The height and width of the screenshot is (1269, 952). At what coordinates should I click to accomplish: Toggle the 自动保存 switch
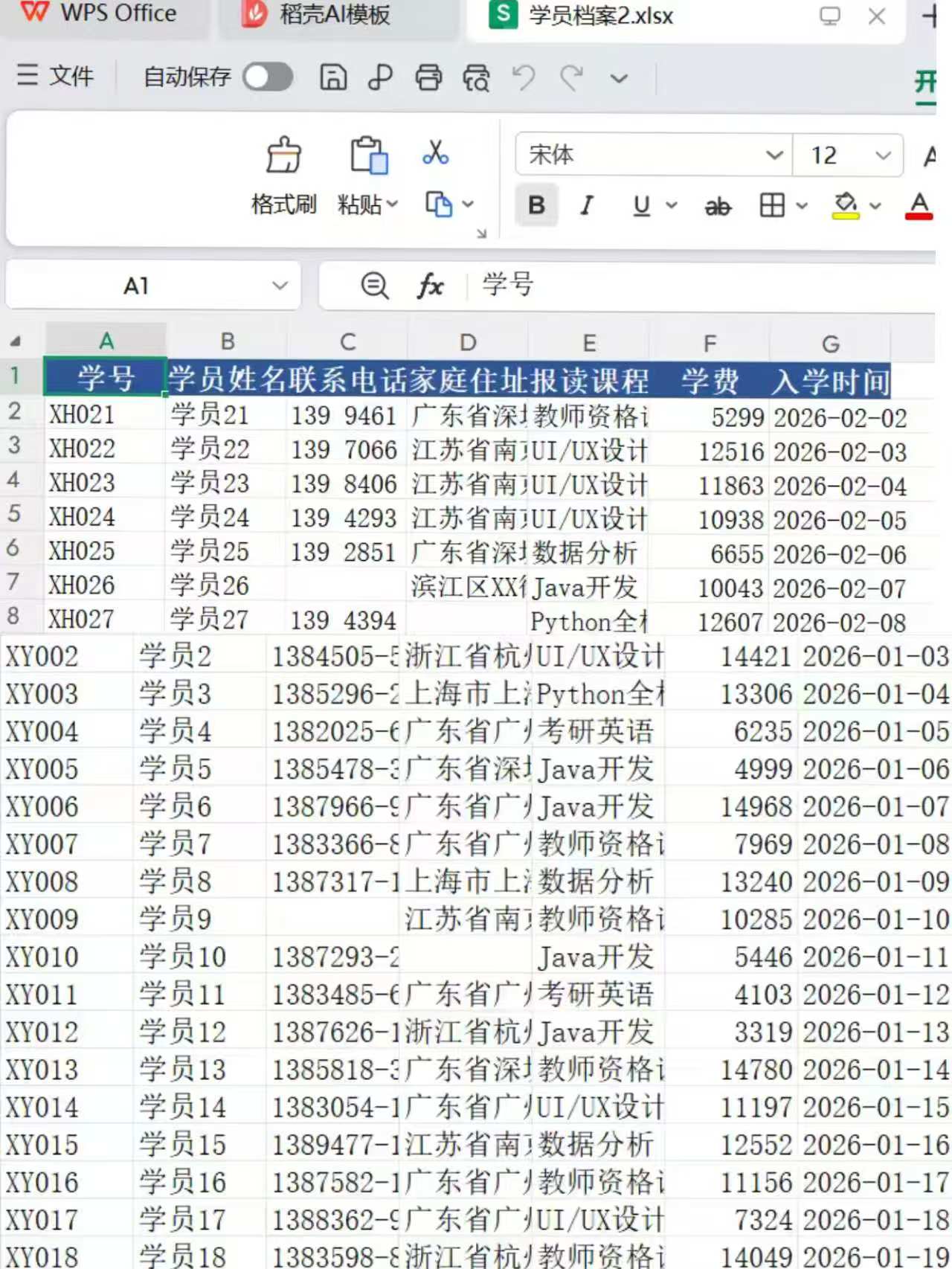point(268,77)
